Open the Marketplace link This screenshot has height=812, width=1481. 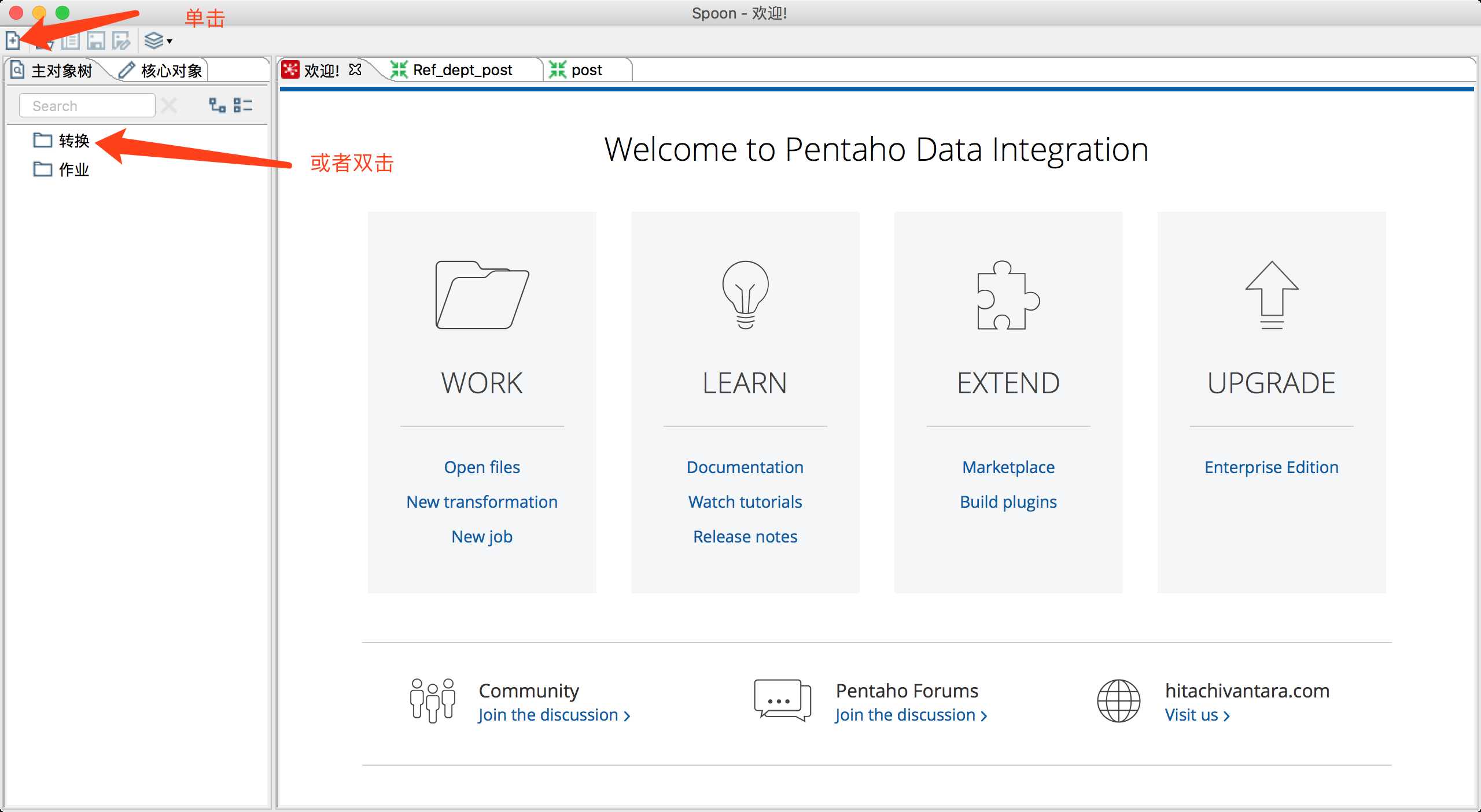pyautogui.click(x=1008, y=467)
